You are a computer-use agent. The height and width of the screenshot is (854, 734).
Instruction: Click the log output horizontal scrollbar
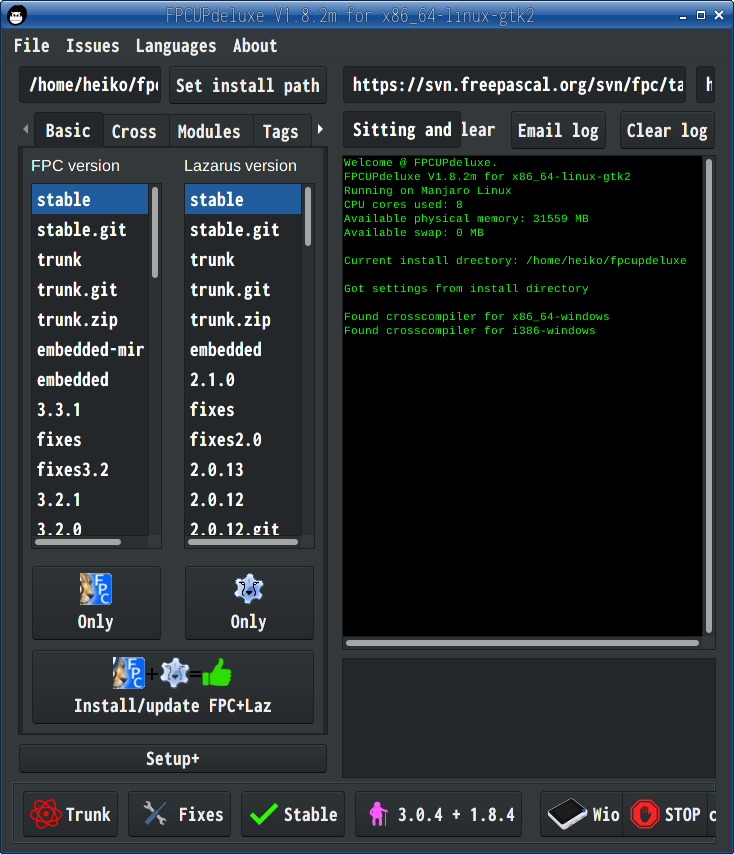tap(522, 643)
